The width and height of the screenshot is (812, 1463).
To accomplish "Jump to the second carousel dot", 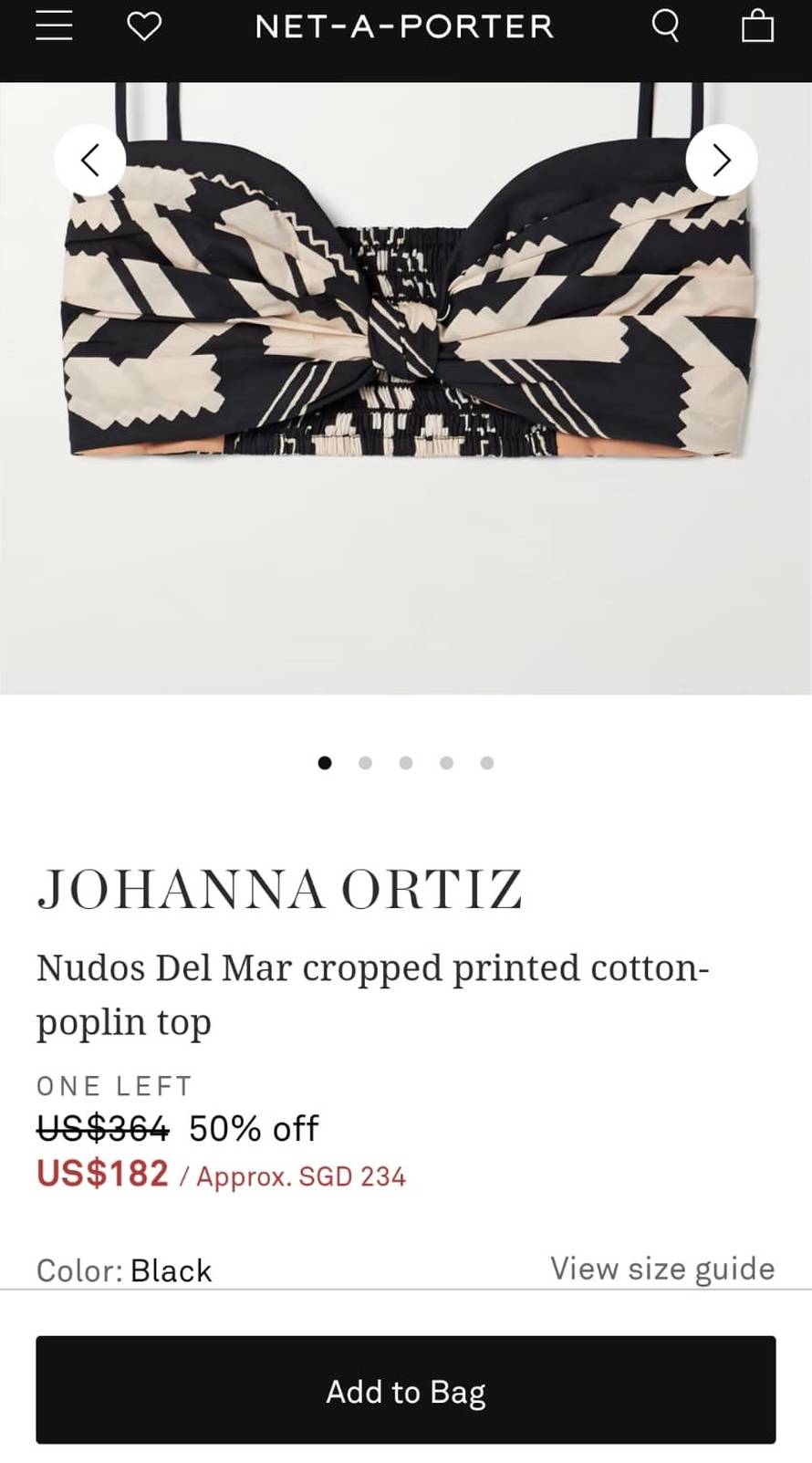I will [x=365, y=763].
